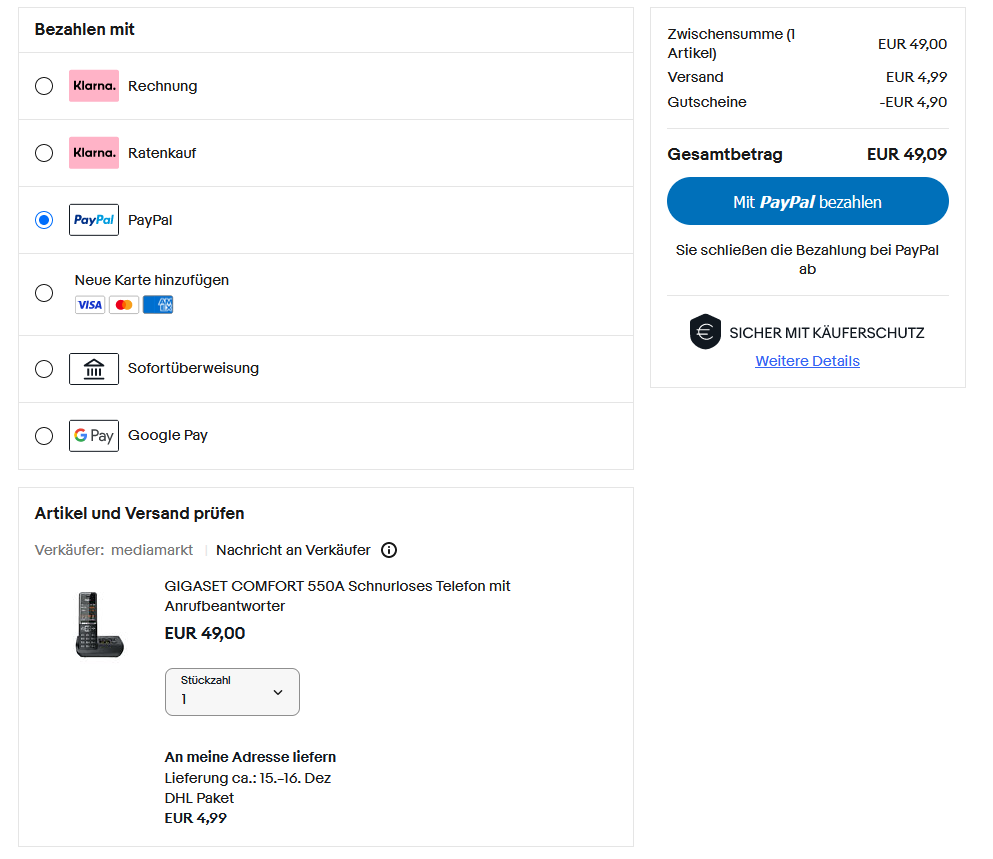Image resolution: width=993 pixels, height=859 pixels.
Task: Click the Mastercard icon
Action: [124, 305]
